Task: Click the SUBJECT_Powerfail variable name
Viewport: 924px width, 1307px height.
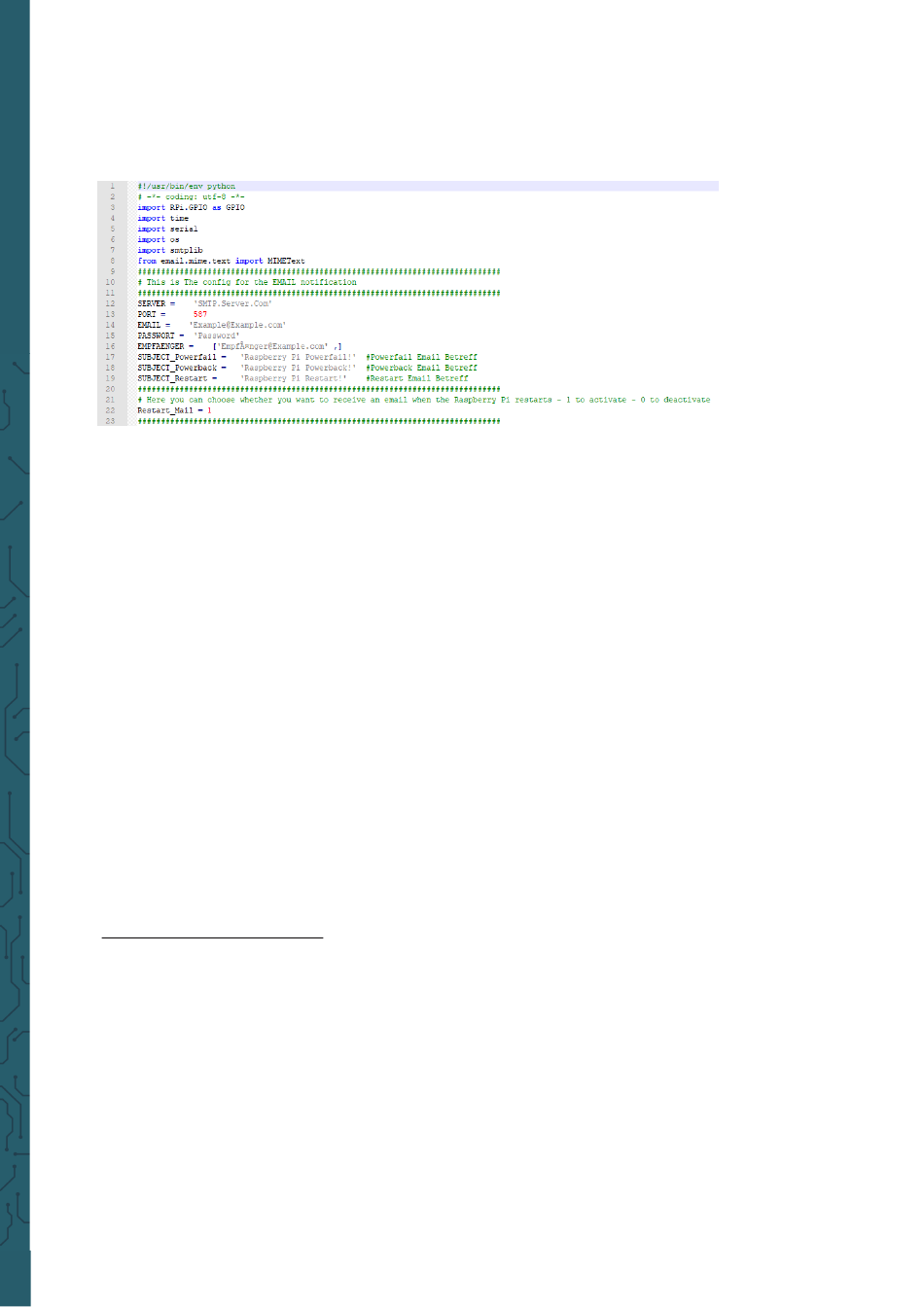Action: (177, 357)
